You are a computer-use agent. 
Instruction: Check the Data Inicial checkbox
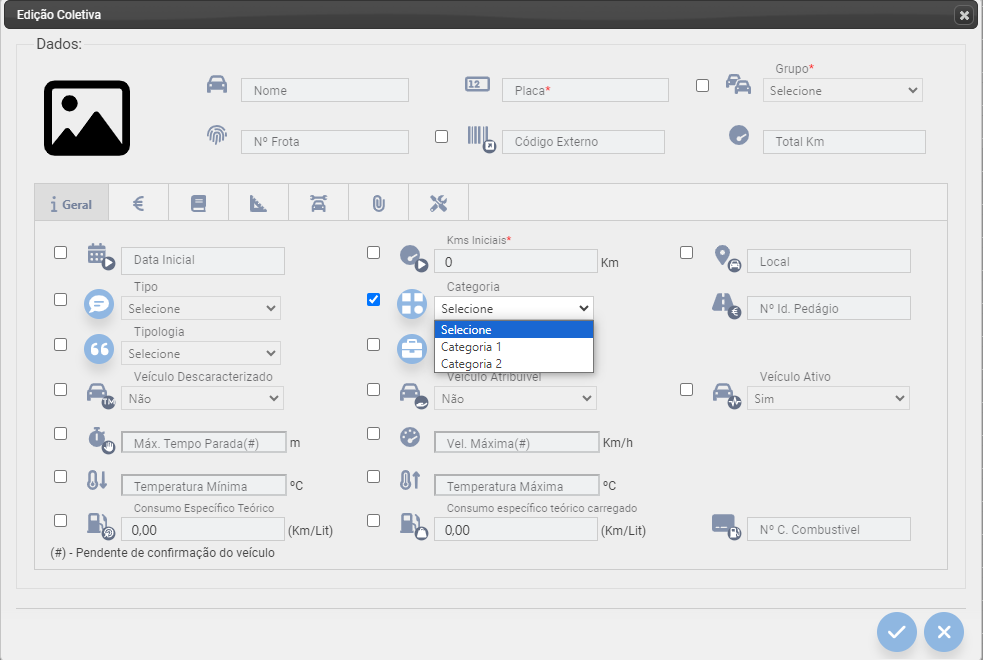[60, 252]
